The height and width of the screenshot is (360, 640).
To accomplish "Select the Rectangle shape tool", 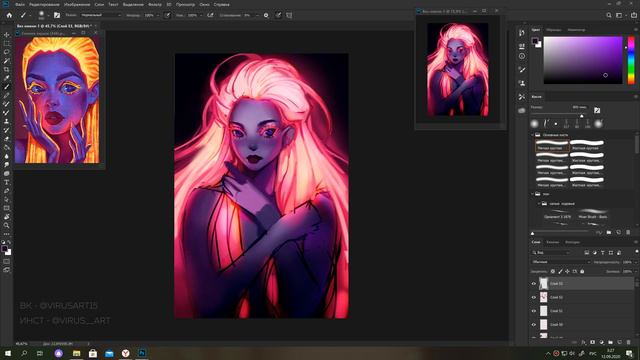I will coord(7,208).
